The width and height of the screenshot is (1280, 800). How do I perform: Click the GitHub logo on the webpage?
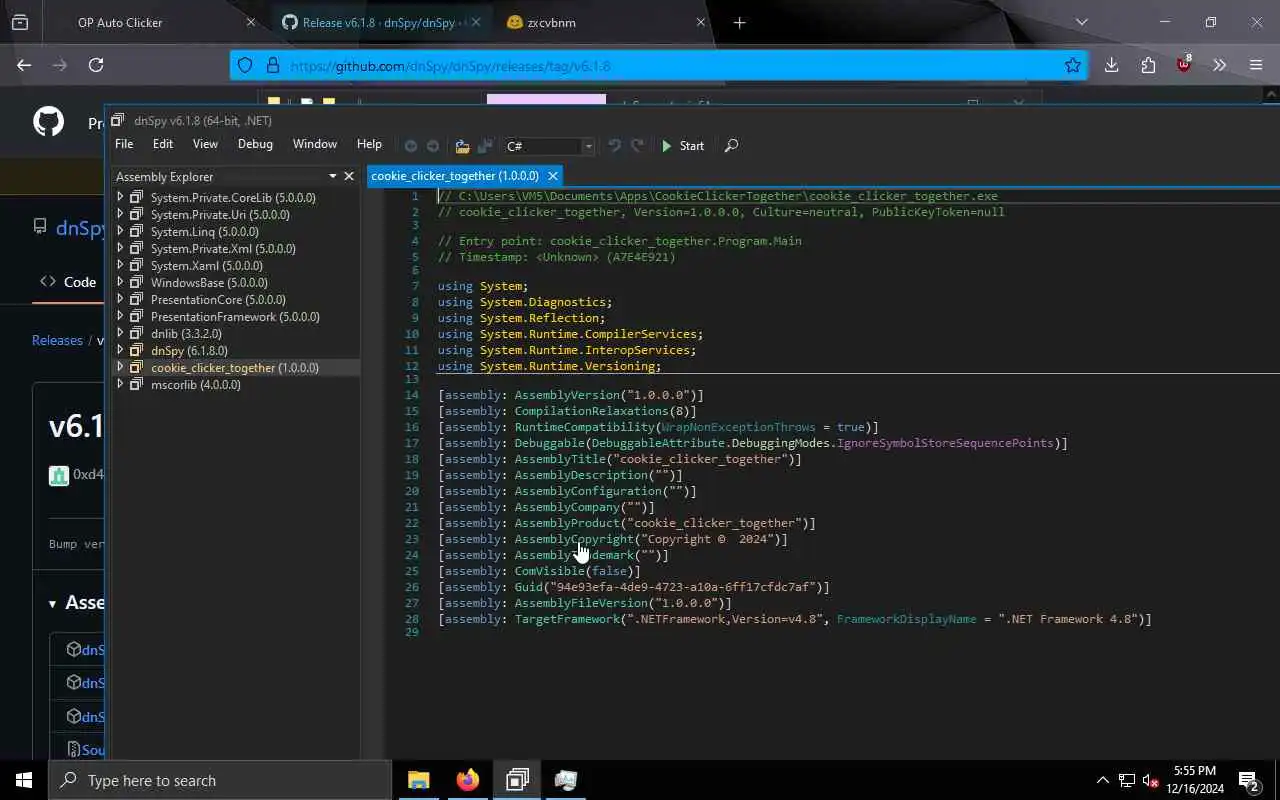click(48, 122)
